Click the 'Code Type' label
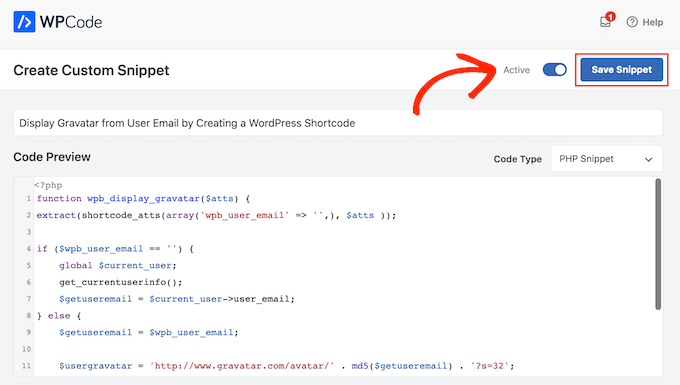680x385 pixels. [x=517, y=159]
